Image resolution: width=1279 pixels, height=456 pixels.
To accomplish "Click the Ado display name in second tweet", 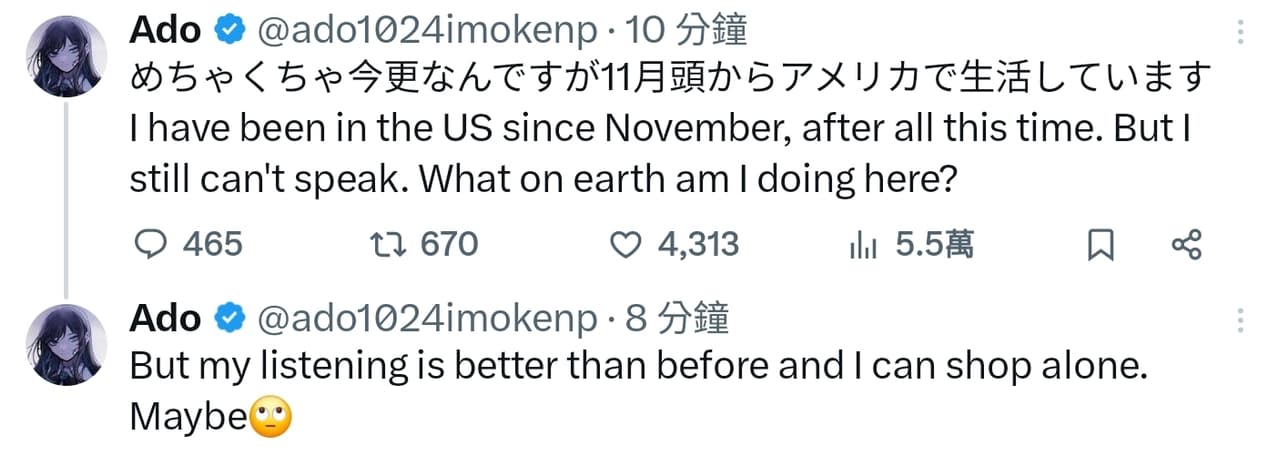I will (165, 319).
